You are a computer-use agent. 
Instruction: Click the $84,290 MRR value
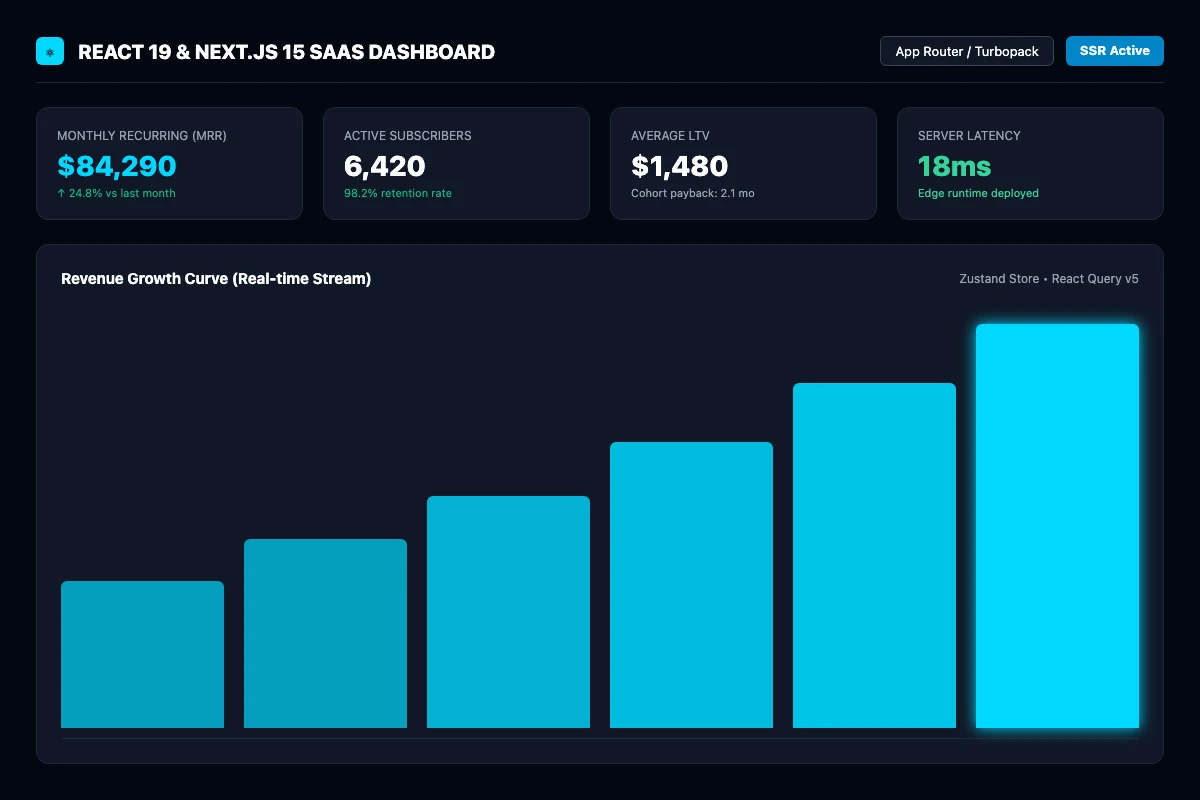coord(117,166)
